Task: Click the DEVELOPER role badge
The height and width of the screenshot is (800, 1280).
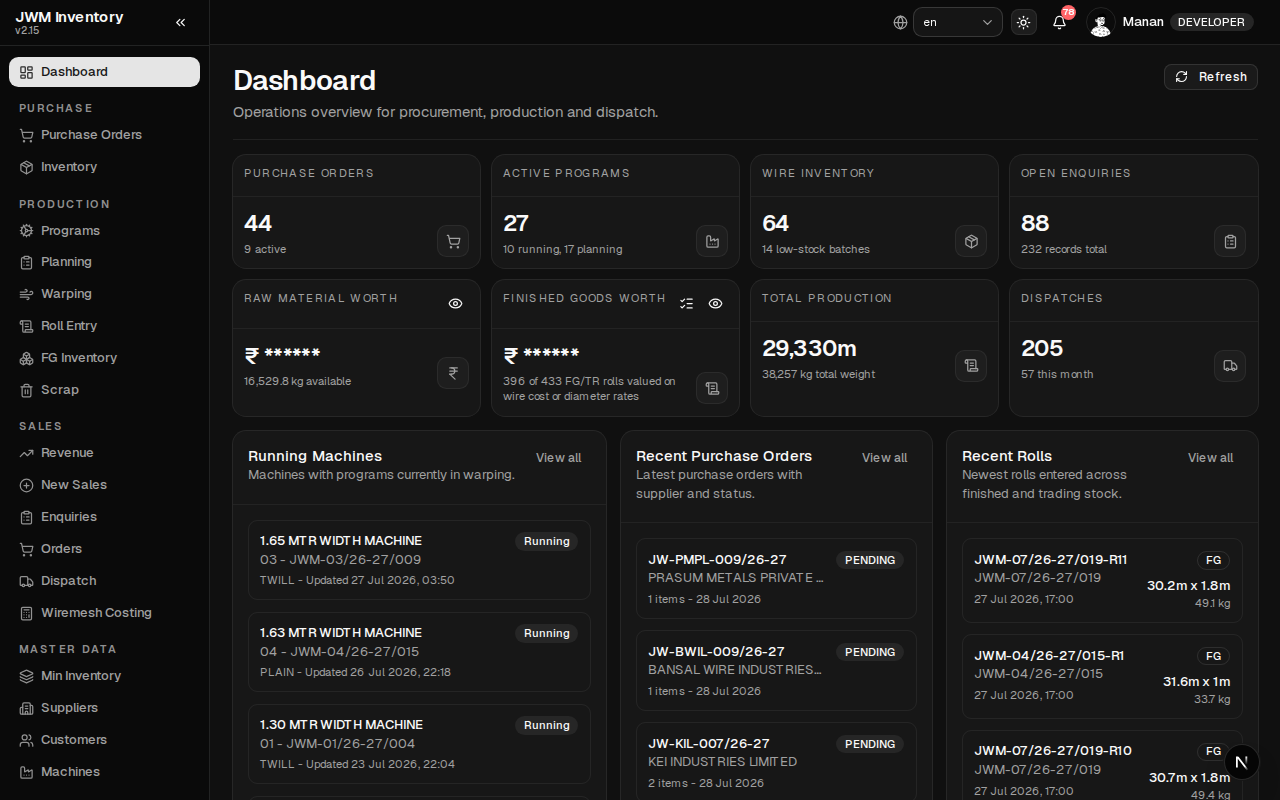Action: pyautogui.click(x=1211, y=22)
